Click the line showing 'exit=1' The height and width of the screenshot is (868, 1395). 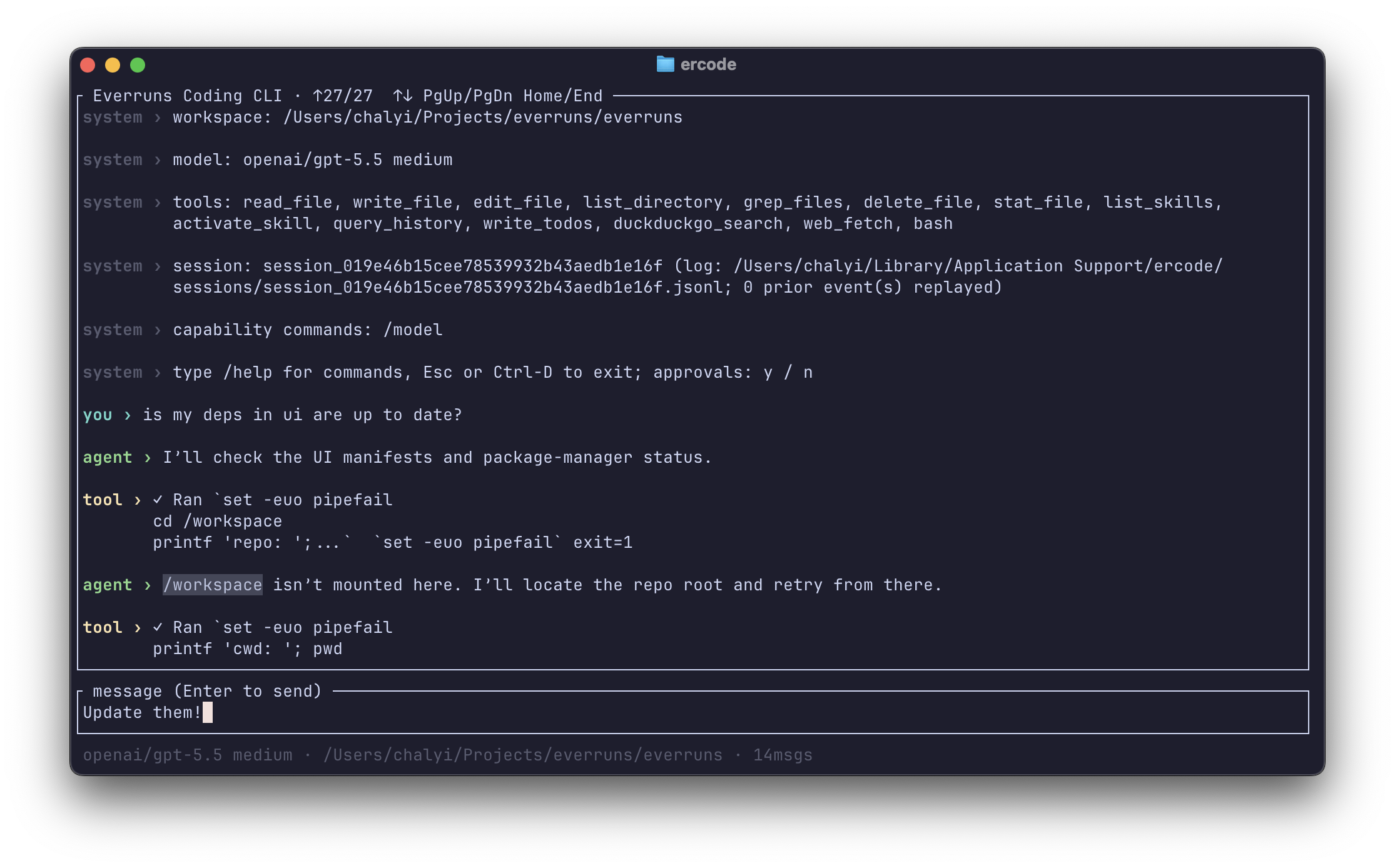(393, 543)
